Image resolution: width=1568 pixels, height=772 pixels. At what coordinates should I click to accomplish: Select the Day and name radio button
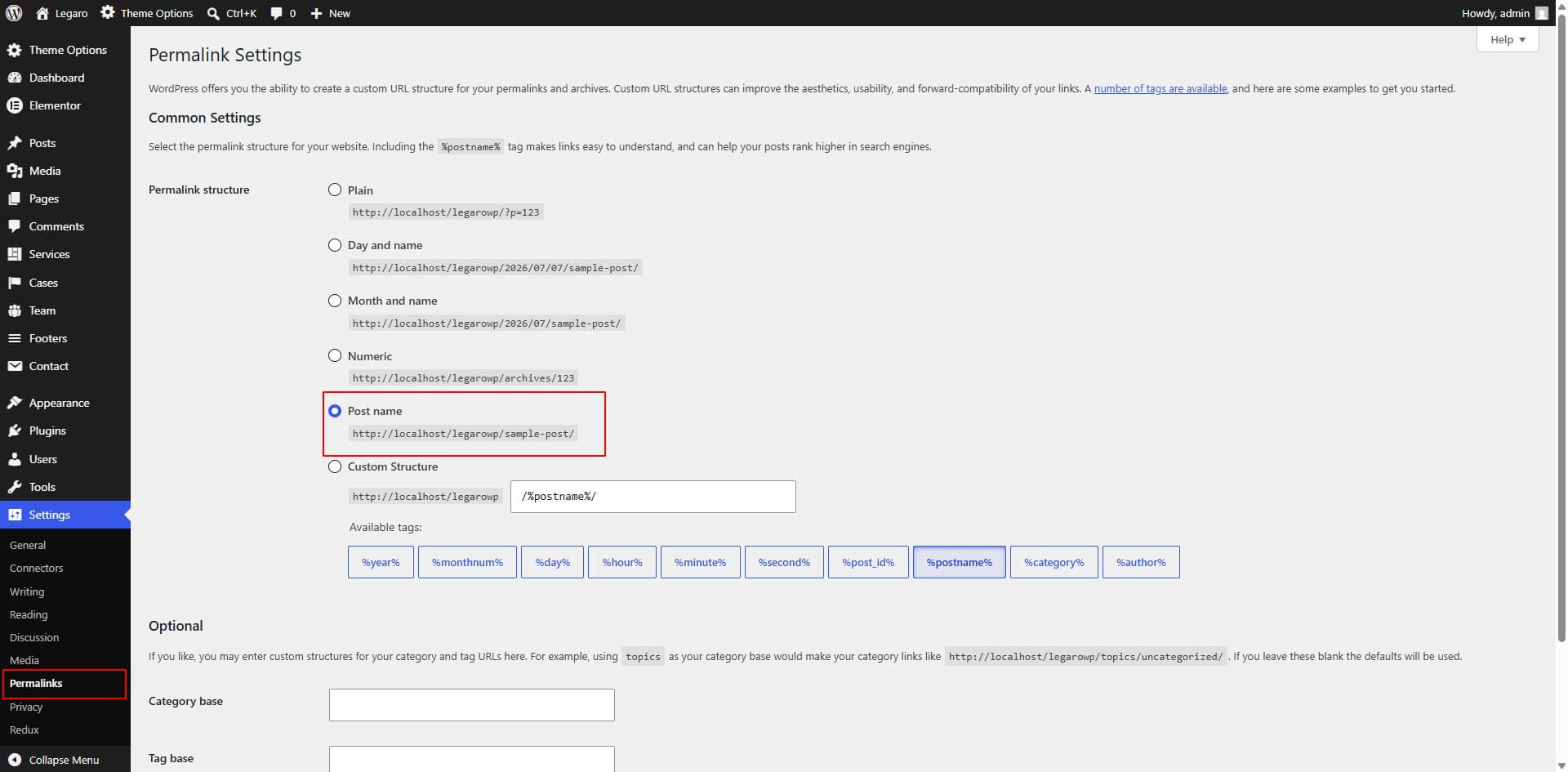pyautogui.click(x=335, y=245)
